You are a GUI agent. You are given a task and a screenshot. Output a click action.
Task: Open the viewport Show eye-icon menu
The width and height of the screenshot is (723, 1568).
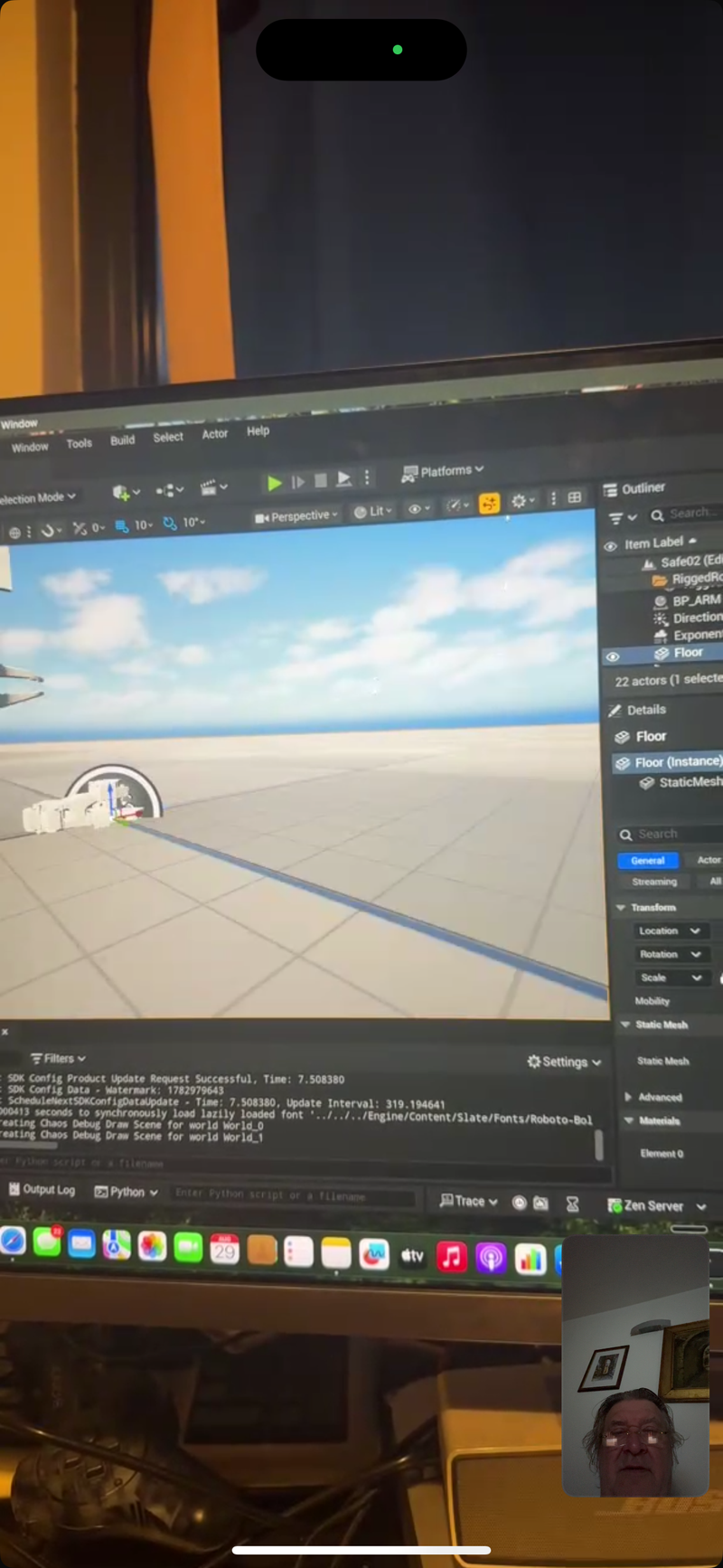[x=418, y=509]
